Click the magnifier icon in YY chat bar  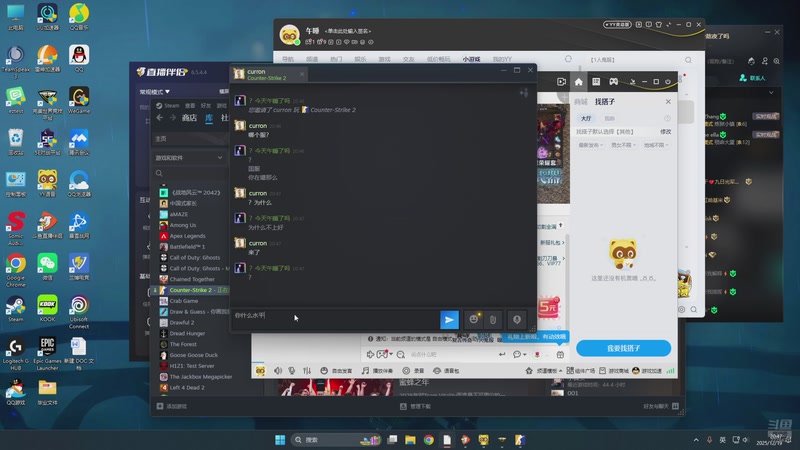(401, 354)
